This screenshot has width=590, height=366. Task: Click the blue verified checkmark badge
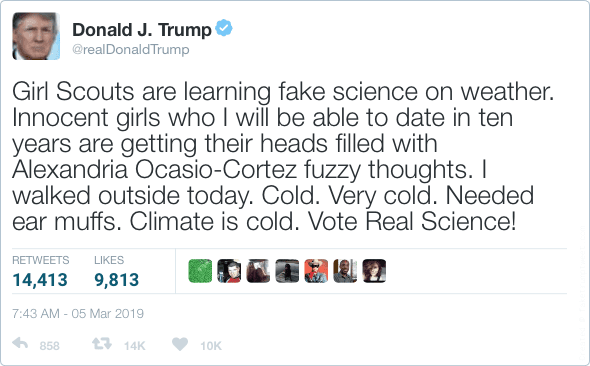click(x=224, y=27)
